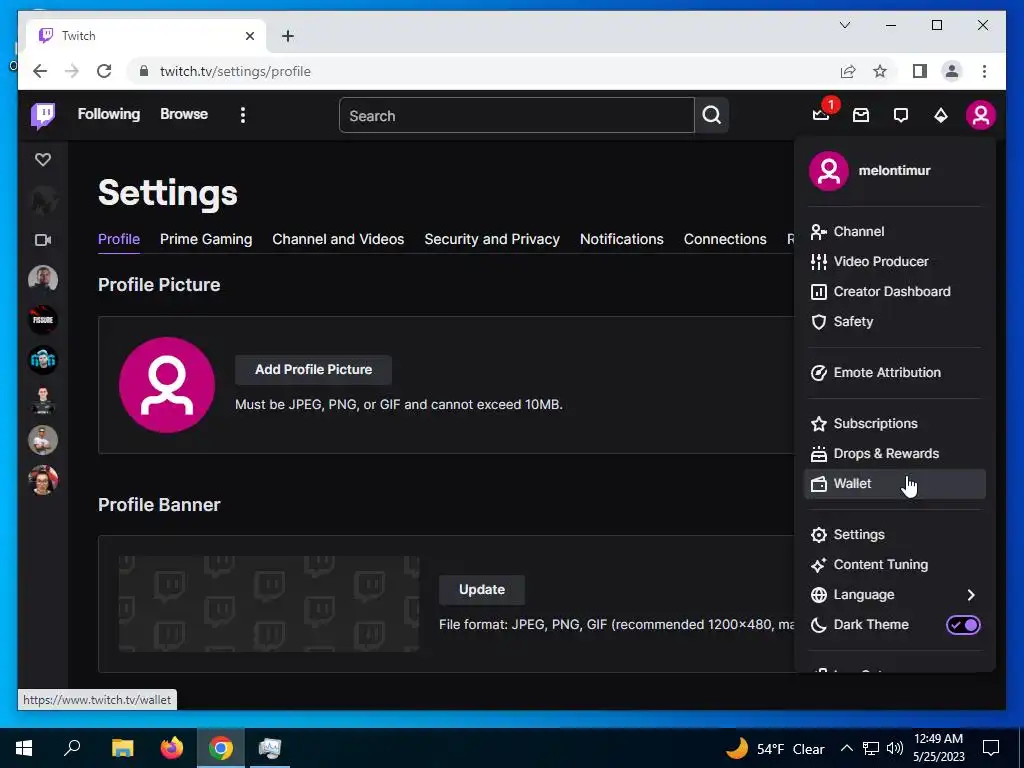This screenshot has height=768, width=1024.
Task: Click the Safety shield icon
Action: (818, 322)
